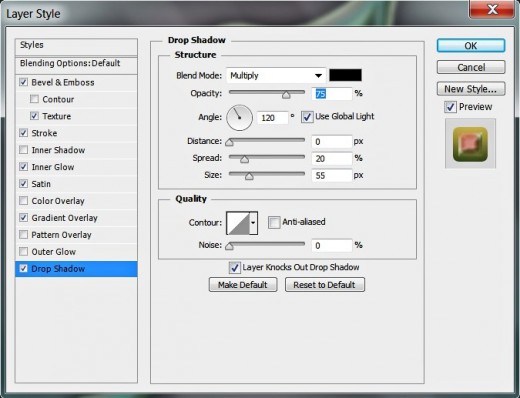Close the Layer Style dialog

491,9
